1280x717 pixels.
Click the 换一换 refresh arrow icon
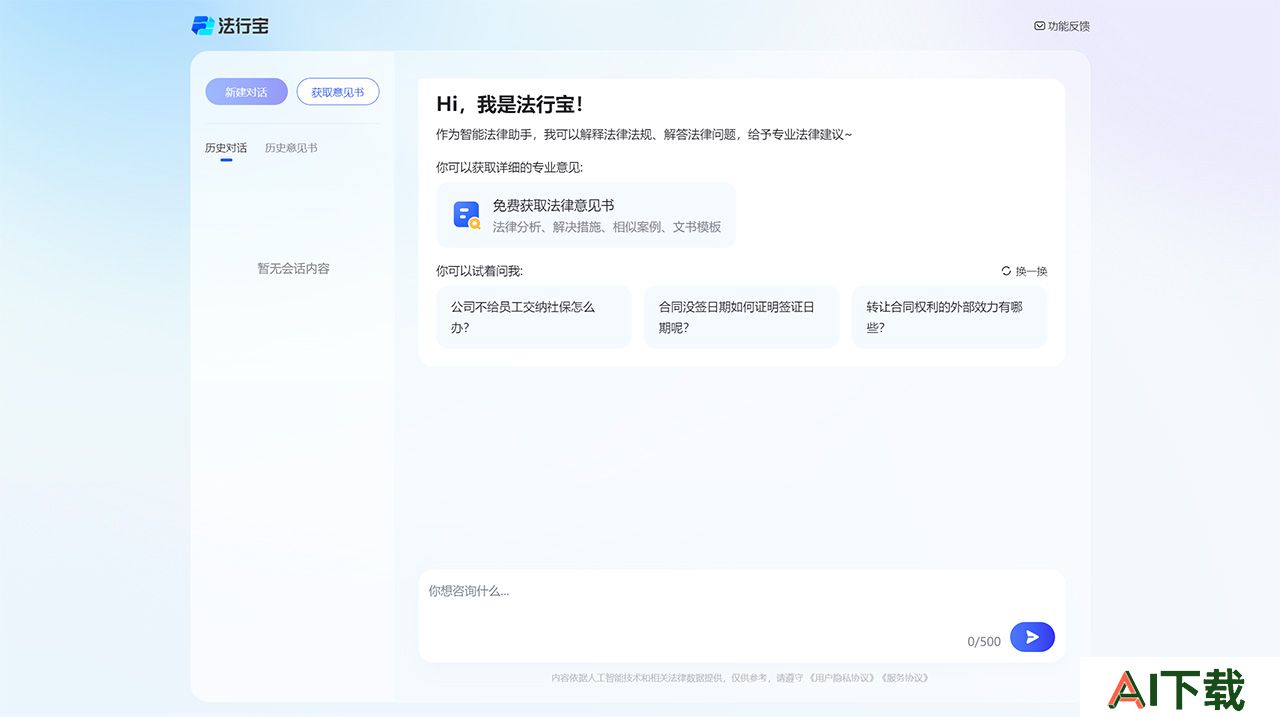click(1006, 271)
